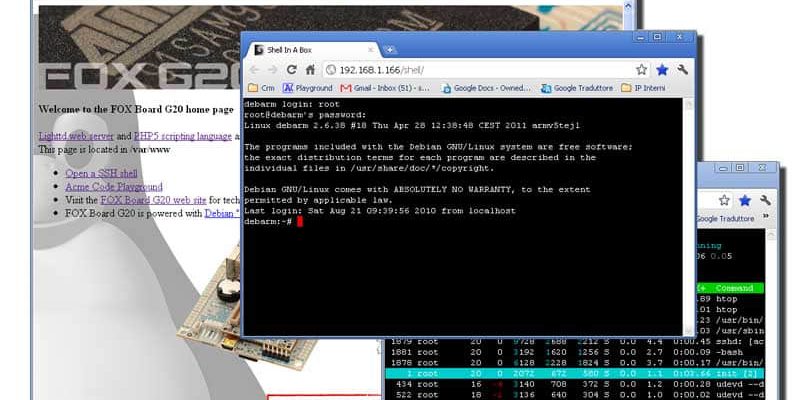Close the Shell In A Box tab
The image size is (800, 400).
click(x=370, y=50)
